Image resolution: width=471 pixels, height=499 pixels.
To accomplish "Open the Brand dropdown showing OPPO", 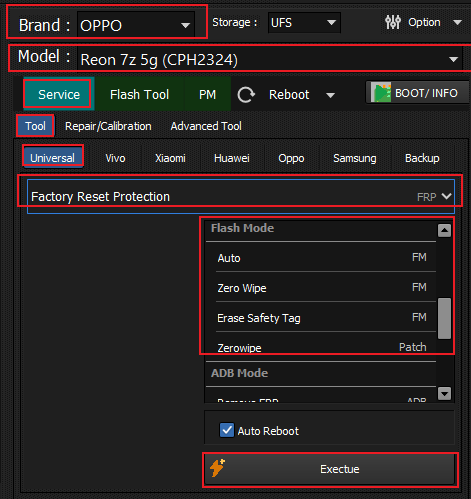I will [136, 25].
